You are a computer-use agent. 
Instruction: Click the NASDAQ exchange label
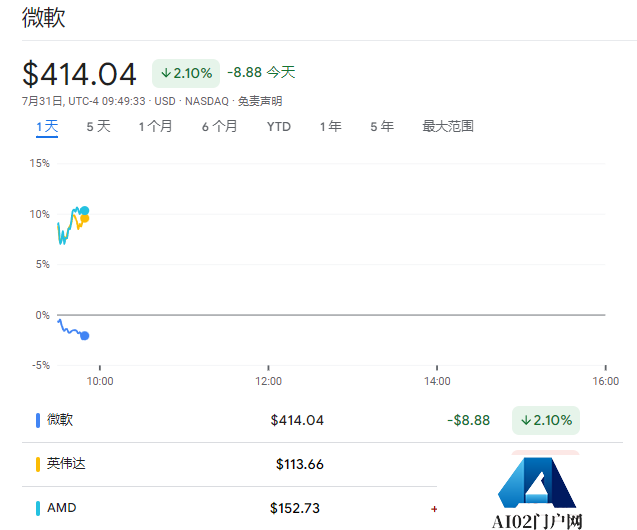(207, 101)
